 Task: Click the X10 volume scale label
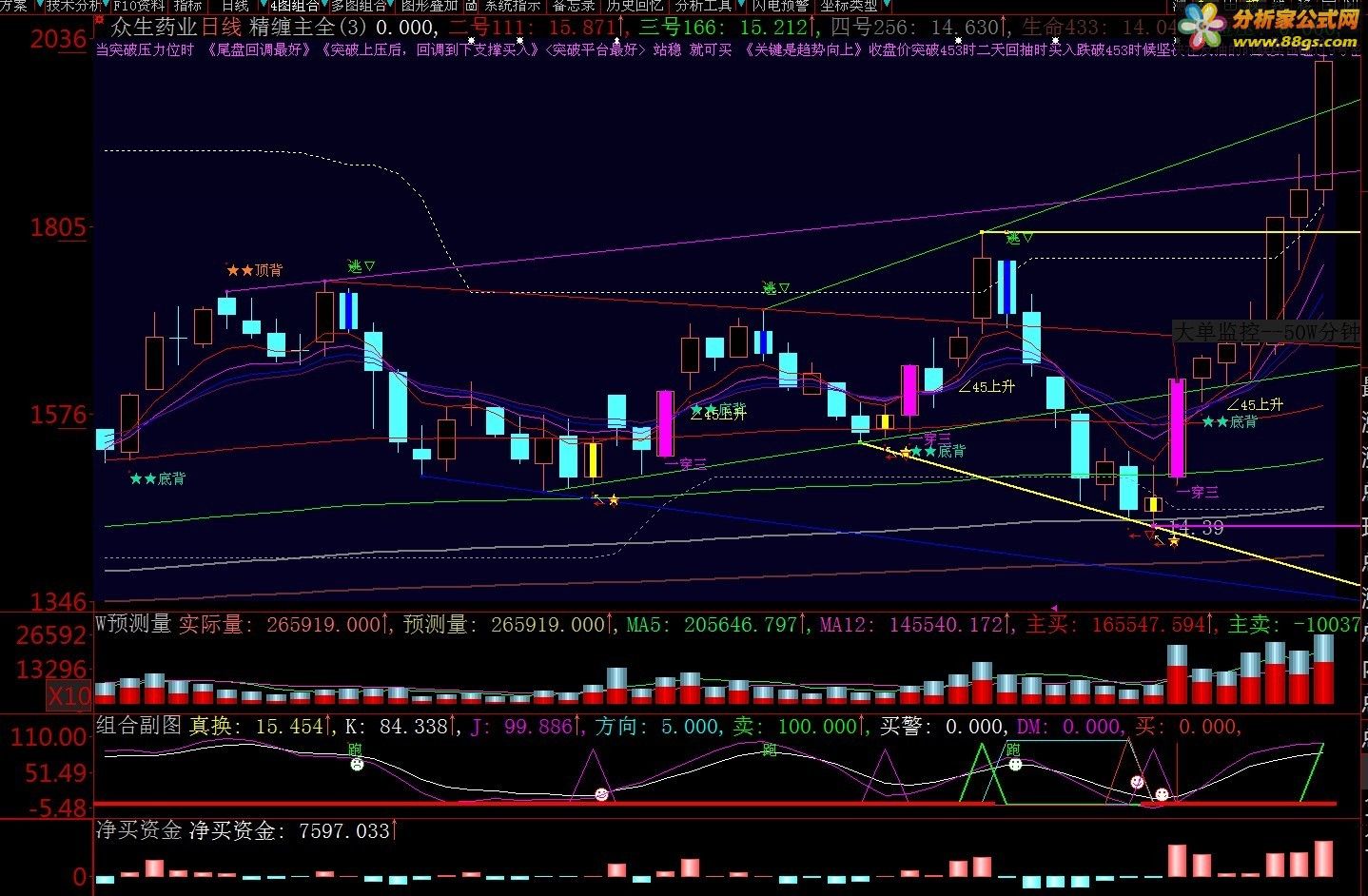69,697
